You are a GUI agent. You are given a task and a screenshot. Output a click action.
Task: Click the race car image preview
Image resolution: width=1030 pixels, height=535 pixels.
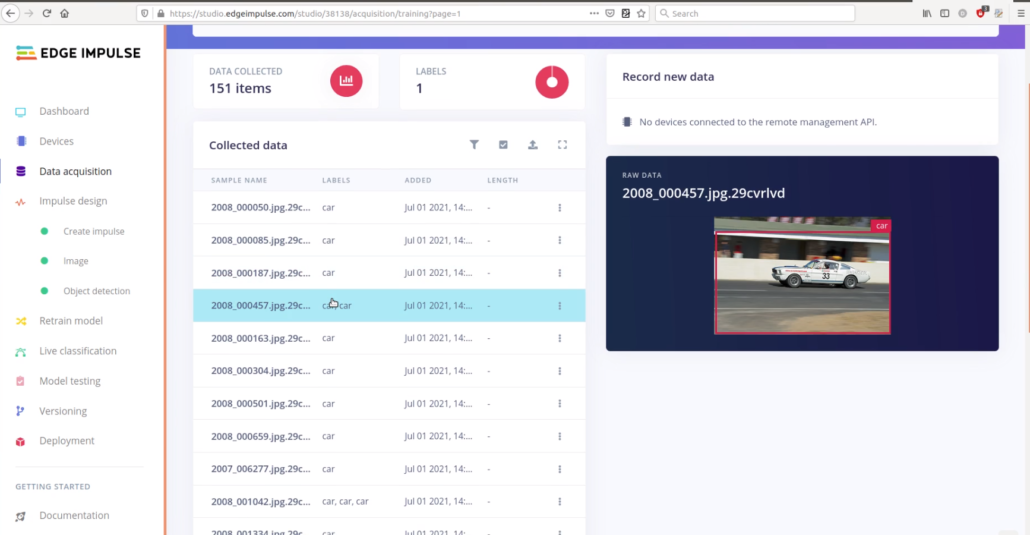pos(802,277)
